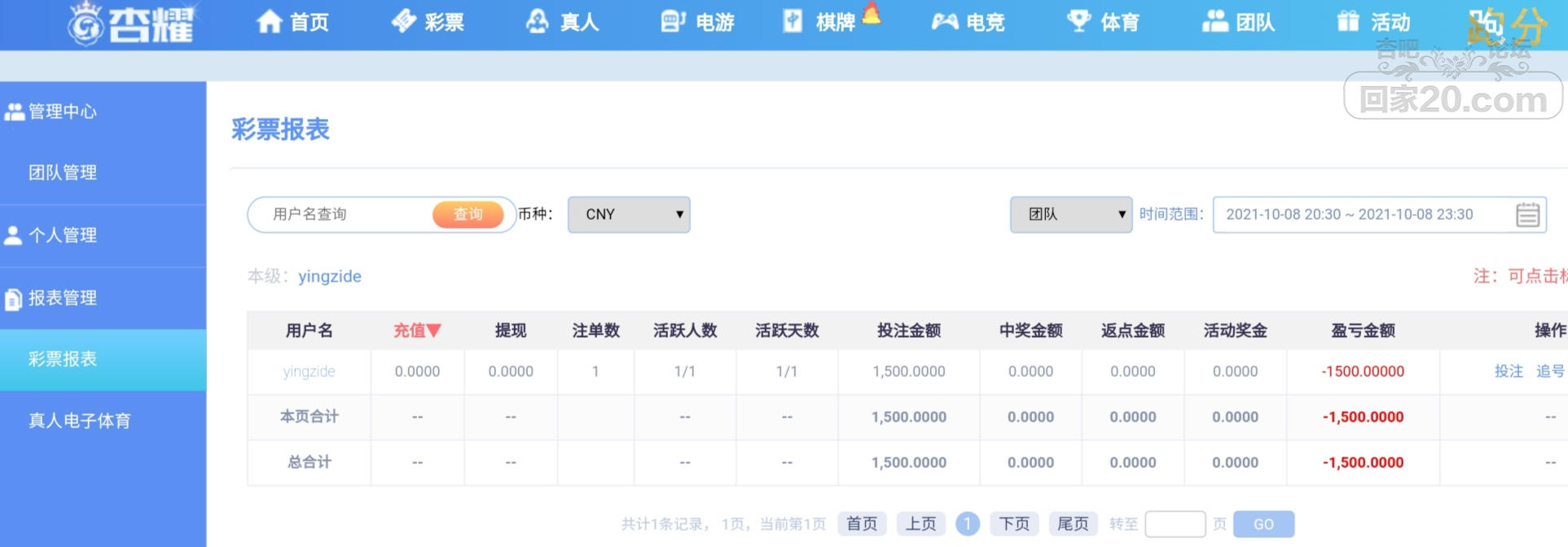Click the home icon in top navigation
Image resolution: width=1568 pixels, height=547 pixels.
click(269, 22)
